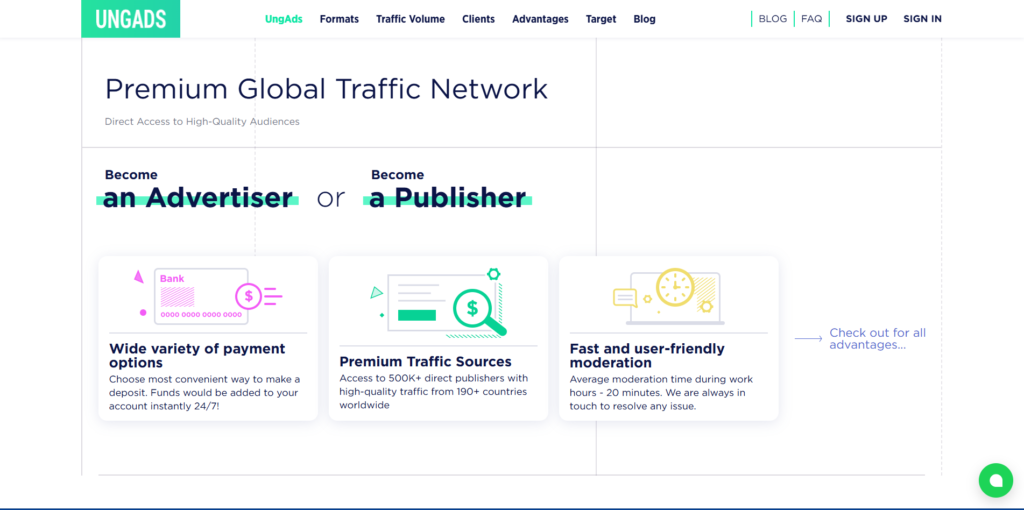Choose Become a Publisher

tap(447, 189)
